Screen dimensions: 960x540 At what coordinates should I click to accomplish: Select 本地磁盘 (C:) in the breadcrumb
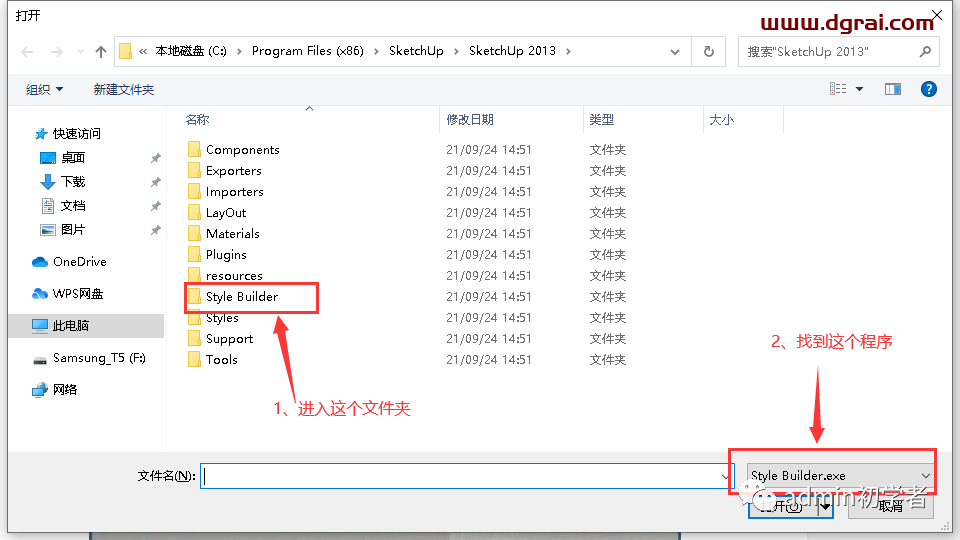190,51
